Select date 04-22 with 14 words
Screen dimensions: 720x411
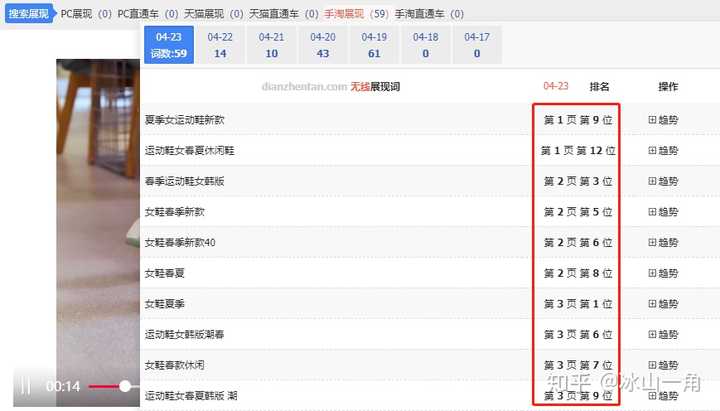click(220, 45)
